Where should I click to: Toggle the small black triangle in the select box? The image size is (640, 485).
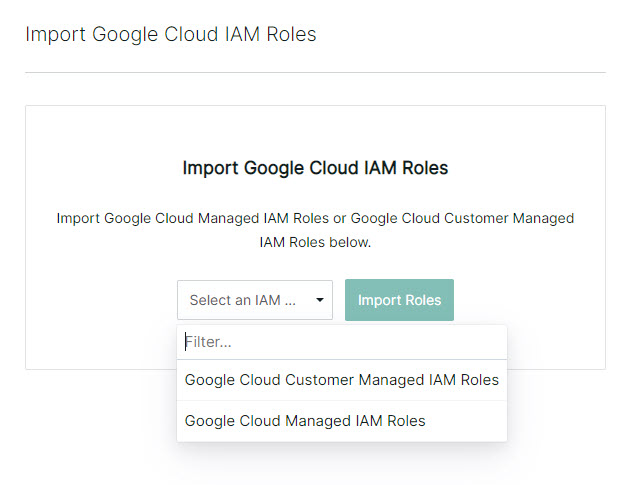[320, 300]
